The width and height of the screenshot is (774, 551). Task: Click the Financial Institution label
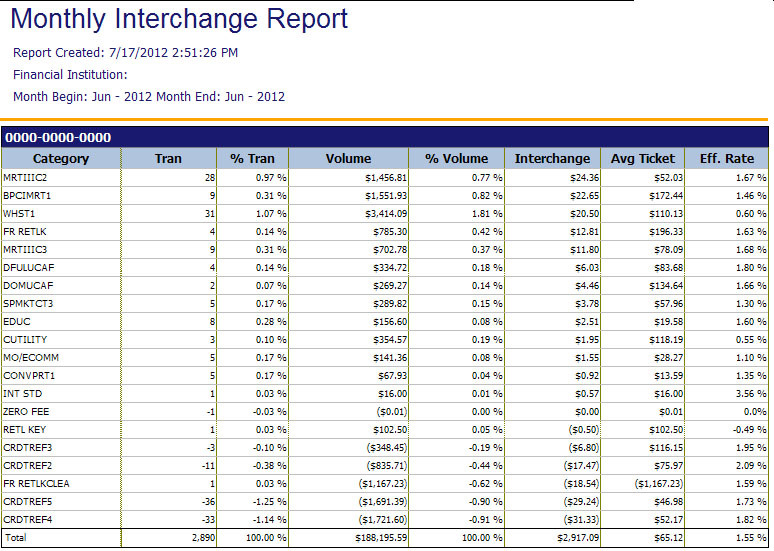point(70,75)
